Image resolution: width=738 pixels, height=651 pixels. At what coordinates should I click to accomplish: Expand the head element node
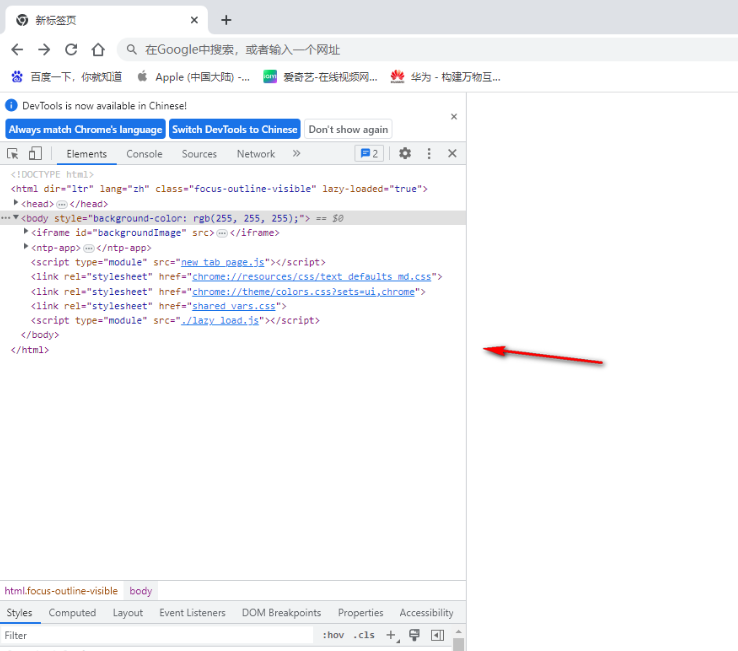(16, 203)
